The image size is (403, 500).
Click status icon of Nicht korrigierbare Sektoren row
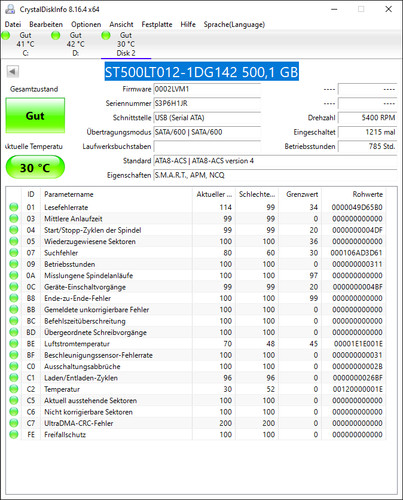pos(14,411)
